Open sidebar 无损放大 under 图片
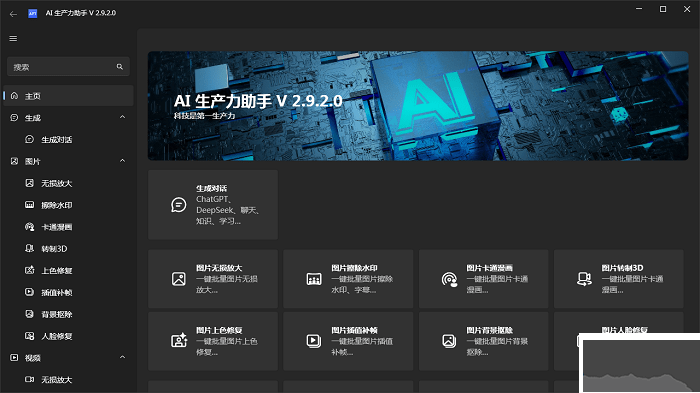Screen dimensions: 700x393 pyautogui.click(x=68, y=183)
